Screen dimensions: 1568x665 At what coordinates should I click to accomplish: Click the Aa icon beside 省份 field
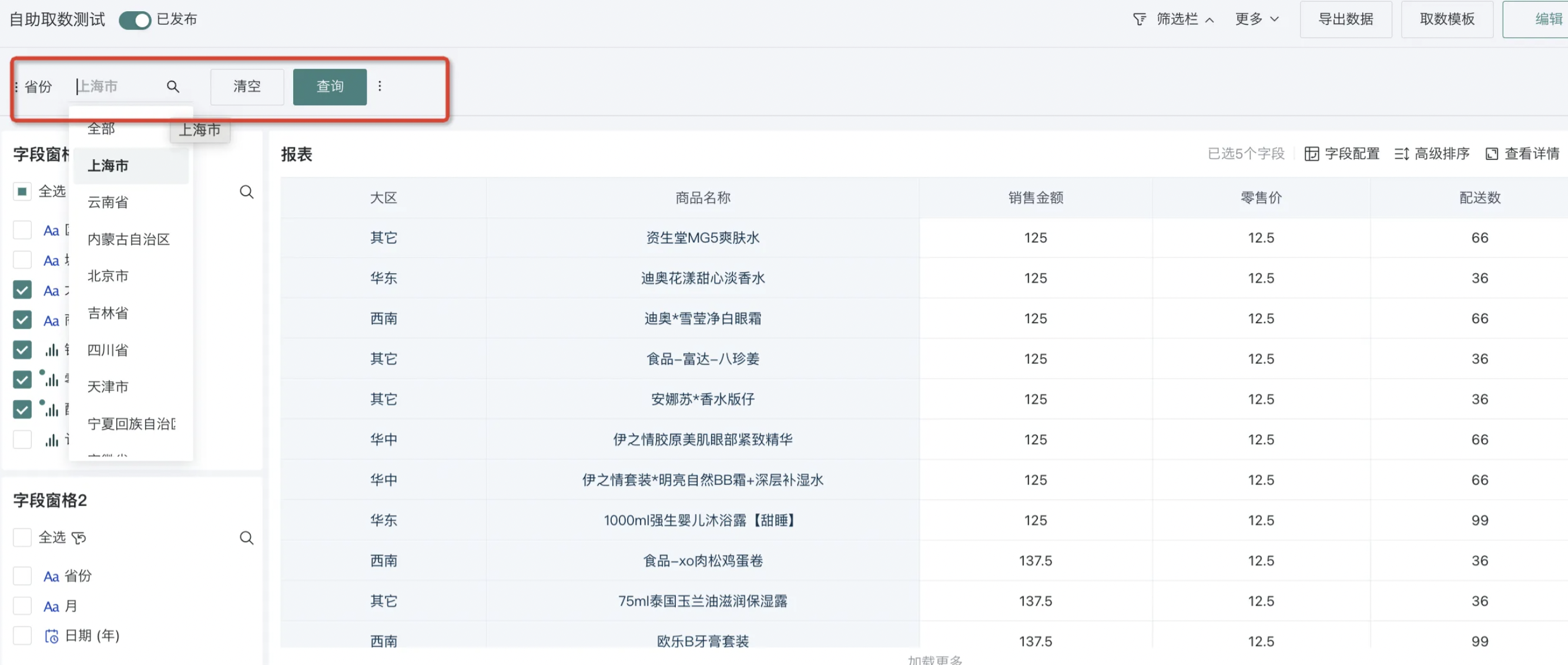pos(51,576)
